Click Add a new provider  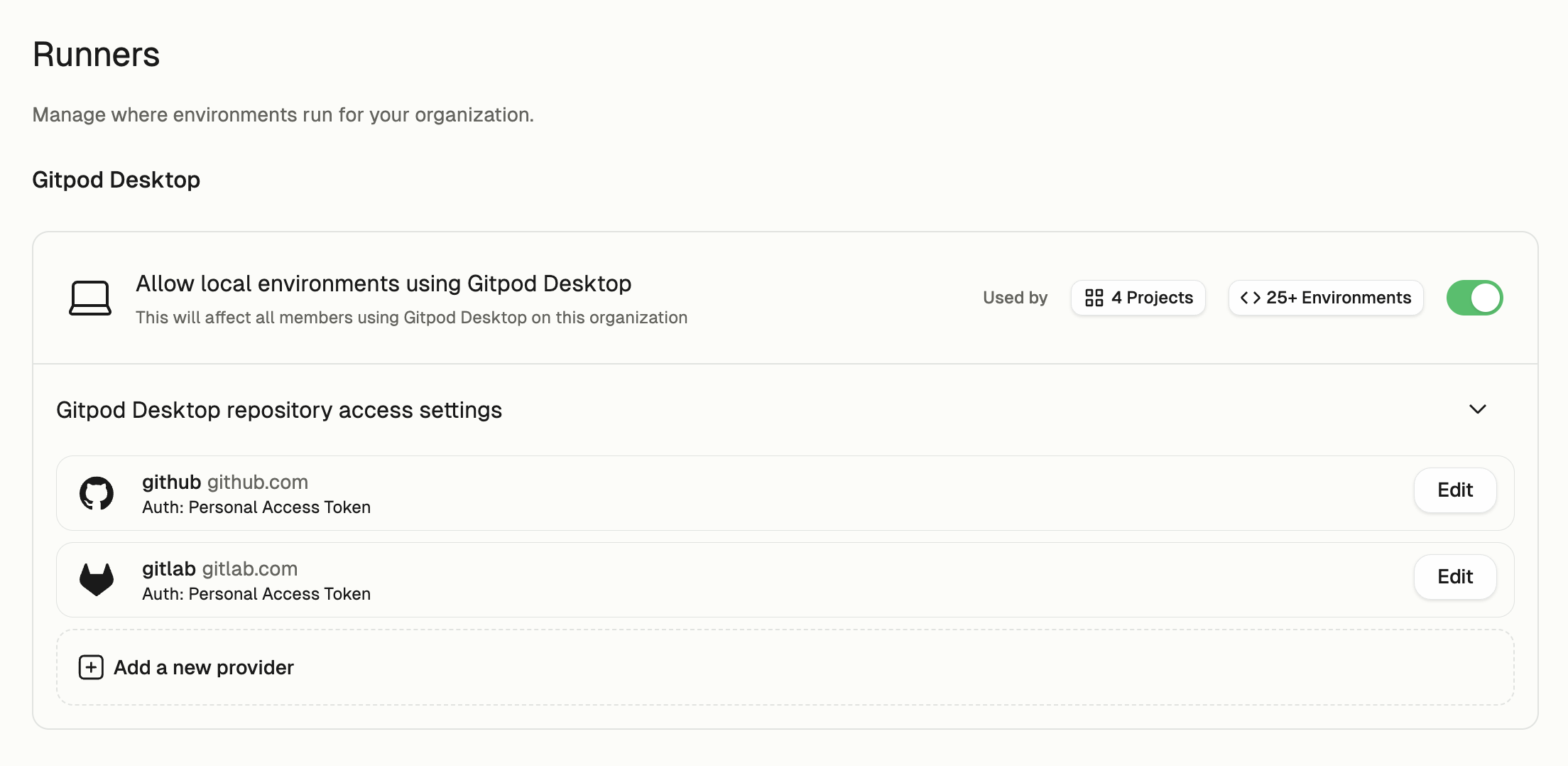[x=785, y=667]
